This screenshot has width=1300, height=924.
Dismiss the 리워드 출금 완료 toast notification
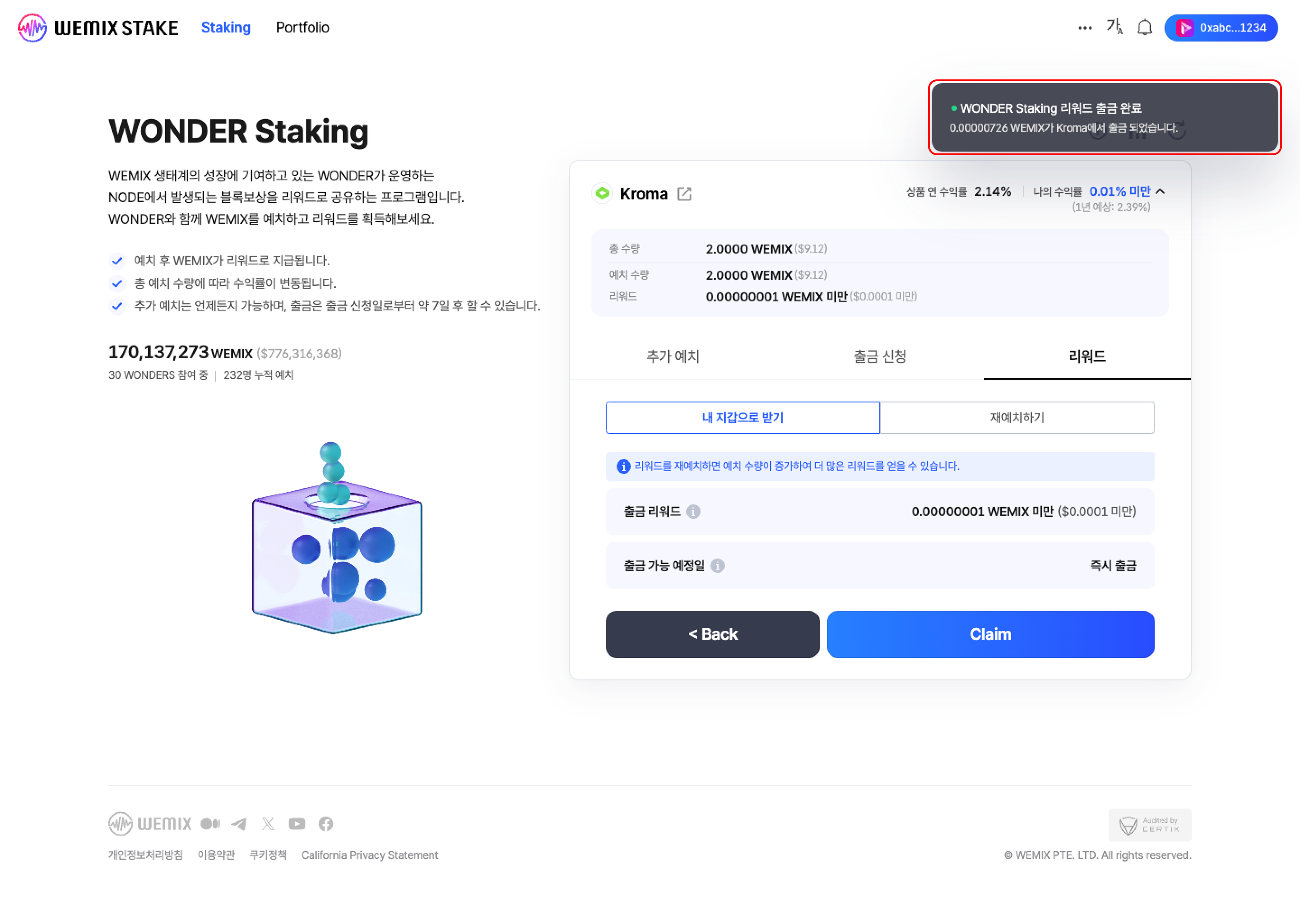pyautogui.click(x=1104, y=117)
